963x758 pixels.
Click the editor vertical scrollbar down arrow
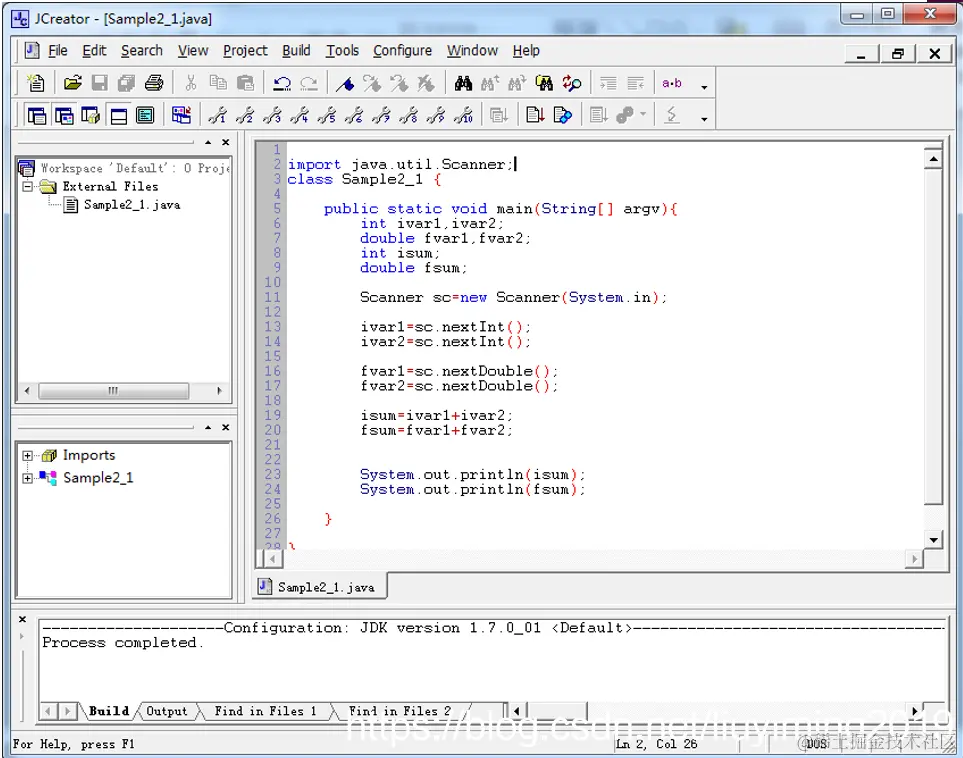pyautogui.click(x=934, y=541)
